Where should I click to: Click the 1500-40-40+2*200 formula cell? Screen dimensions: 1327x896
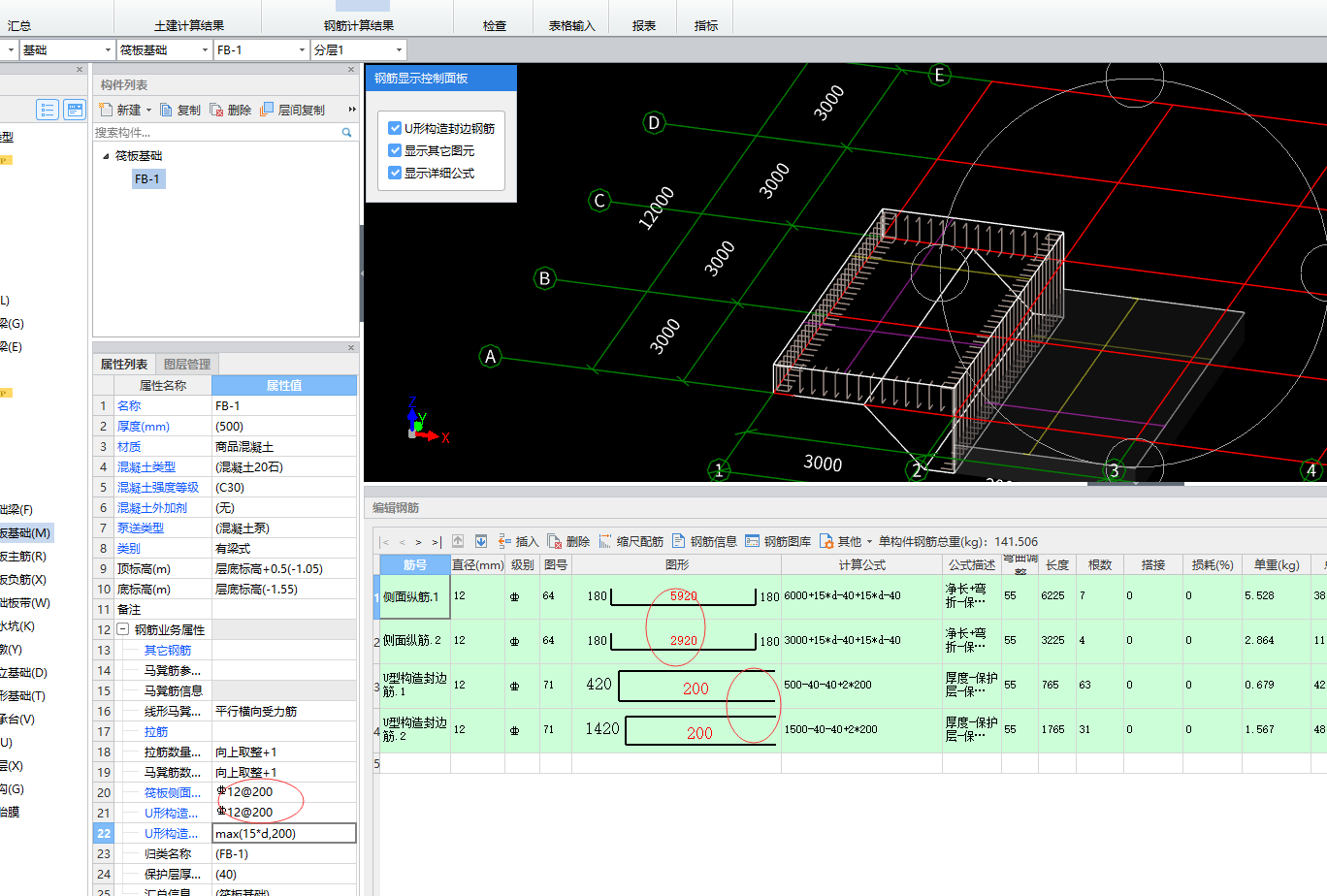tap(861, 729)
